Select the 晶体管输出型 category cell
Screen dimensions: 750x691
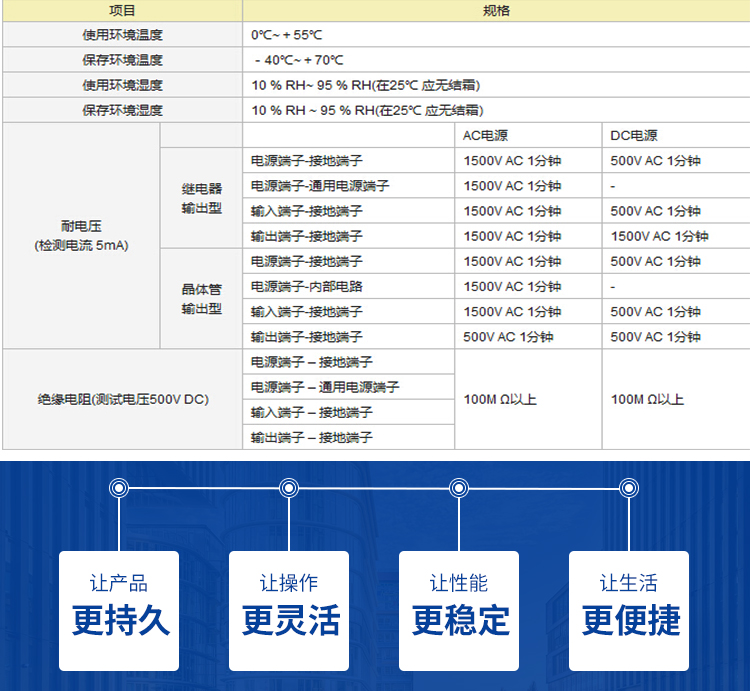click(201, 299)
